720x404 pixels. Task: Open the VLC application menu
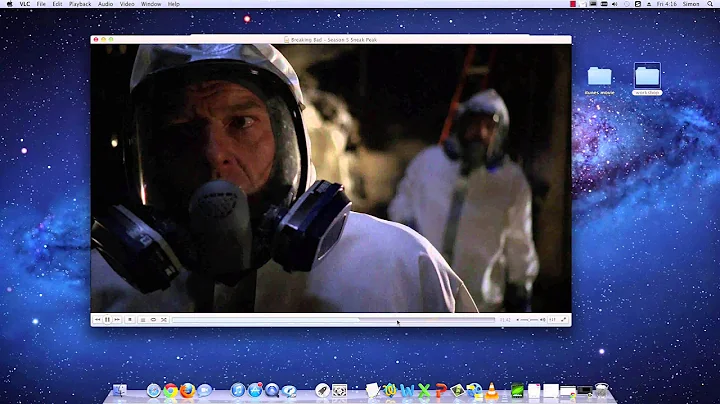[25, 4]
